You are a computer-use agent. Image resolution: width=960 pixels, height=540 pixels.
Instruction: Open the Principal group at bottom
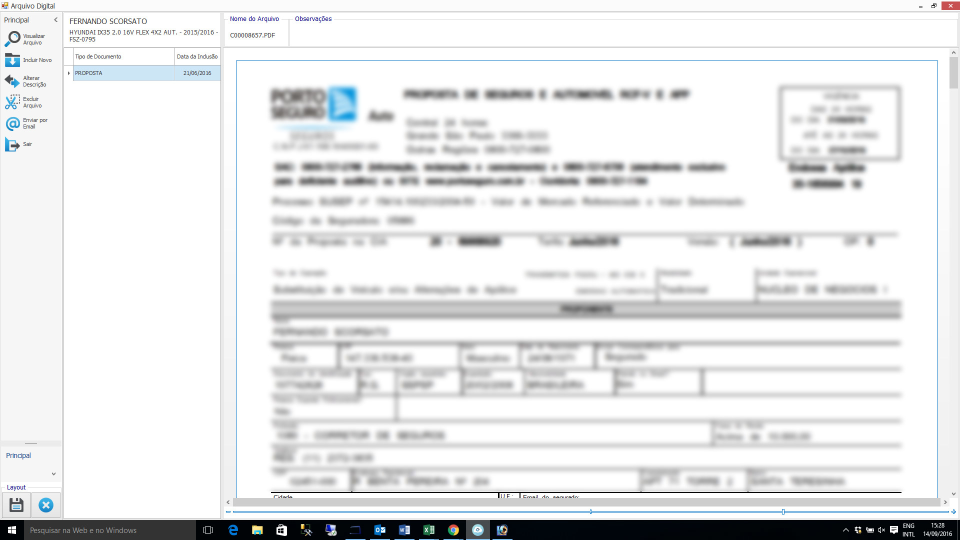click(18, 456)
